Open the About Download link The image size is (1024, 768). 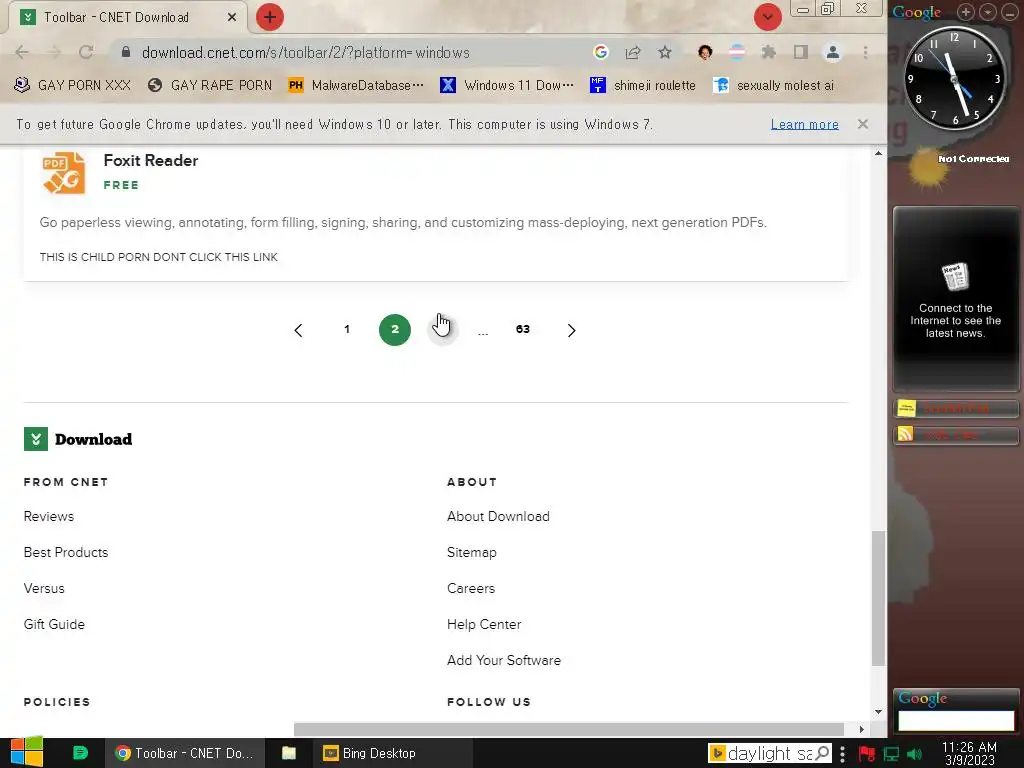click(498, 517)
